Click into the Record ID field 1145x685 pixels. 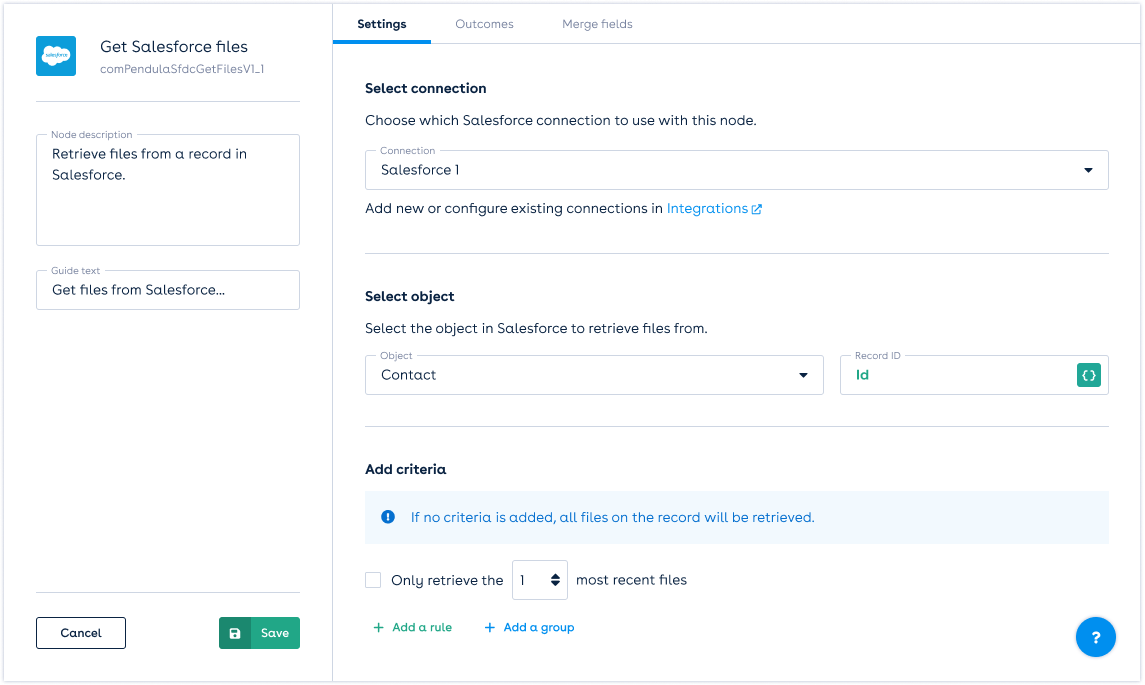pyautogui.click(x=957, y=375)
